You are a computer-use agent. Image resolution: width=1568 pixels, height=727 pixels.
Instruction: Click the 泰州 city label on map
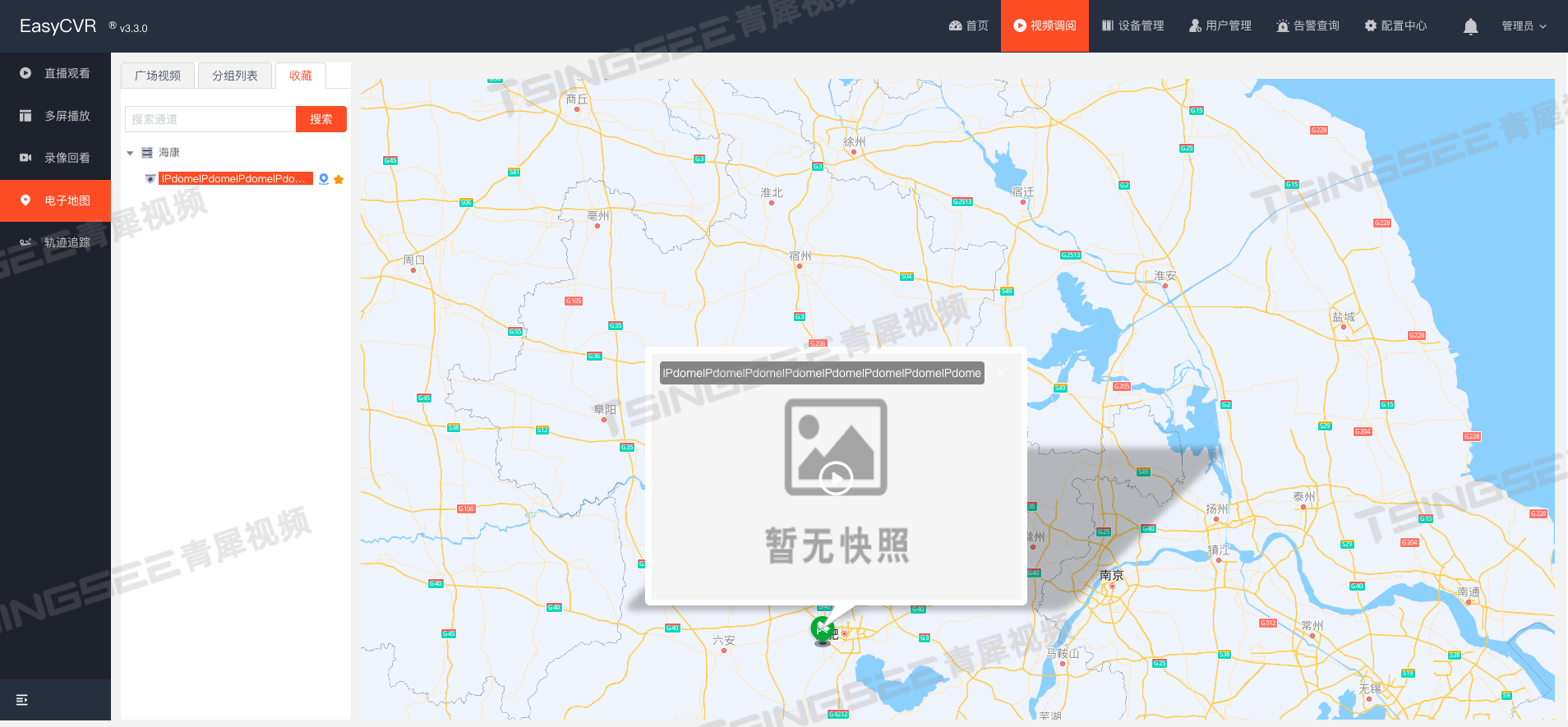pos(1304,497)
